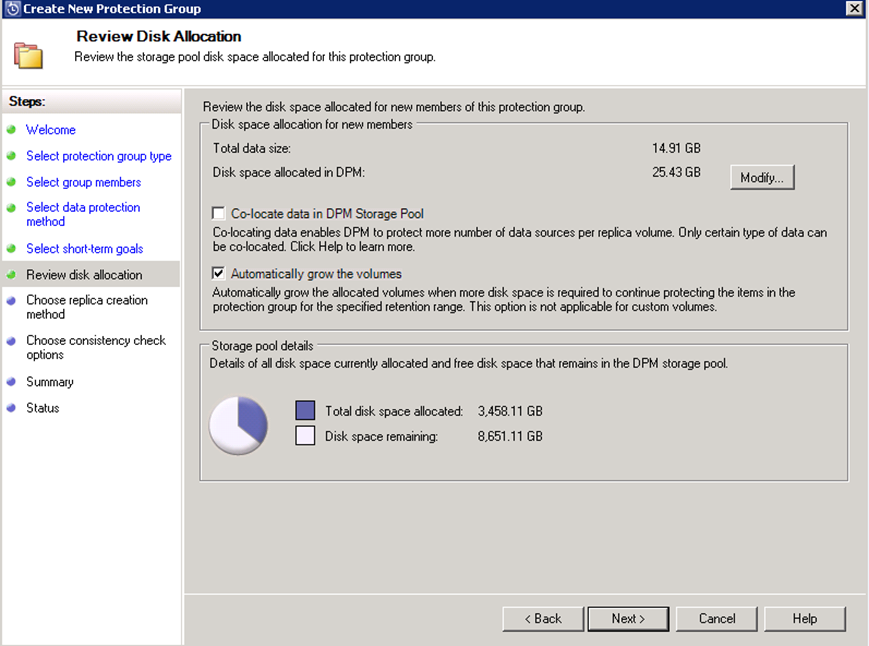This screenshot has height=646, width=869.
Task: Click the green bullet next to Welcome
Action: (11, 130)
